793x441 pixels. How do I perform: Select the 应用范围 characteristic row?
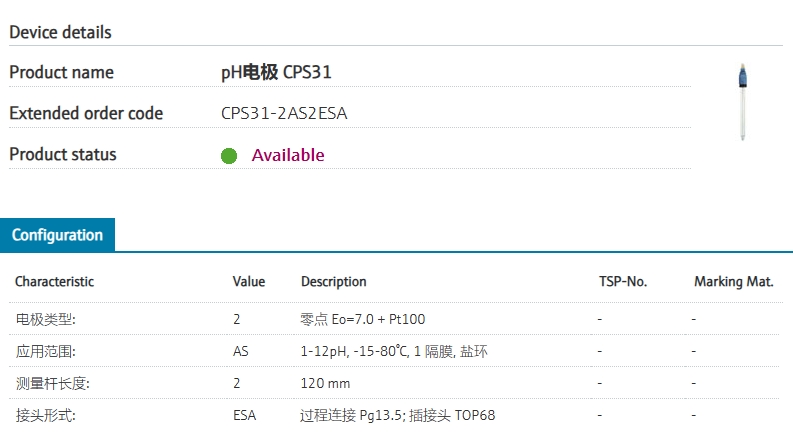coord(46,351)
